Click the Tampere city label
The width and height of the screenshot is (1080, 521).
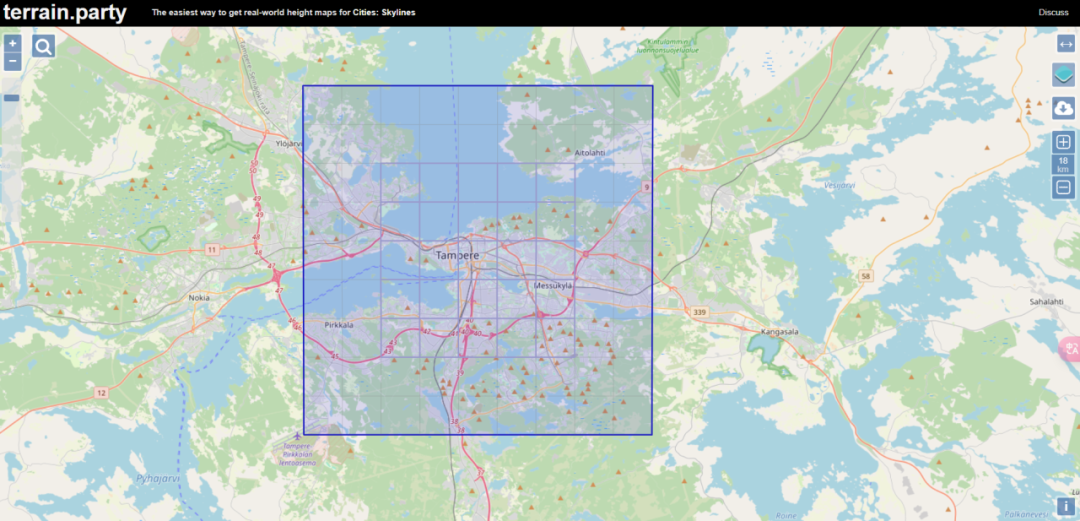pyautogui.click(x=457, y=256)
